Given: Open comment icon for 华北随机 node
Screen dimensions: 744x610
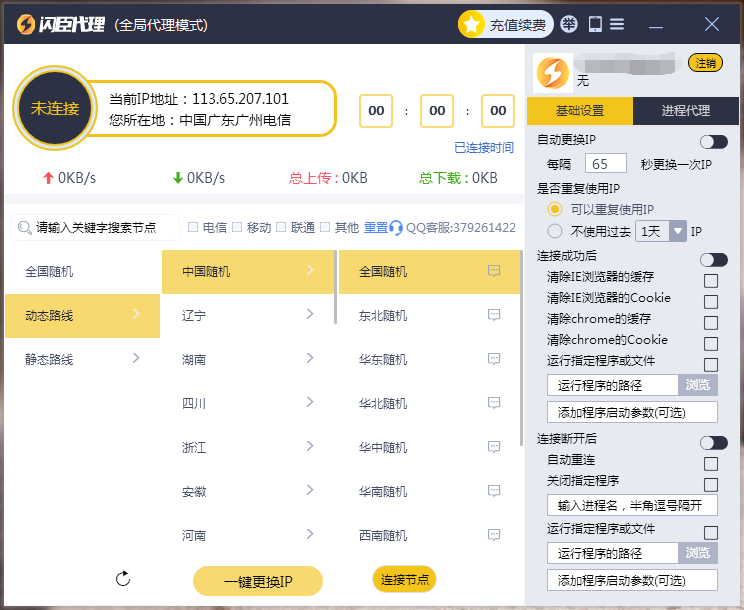Looking at the screenshot, I should click(x=494, y=403).
